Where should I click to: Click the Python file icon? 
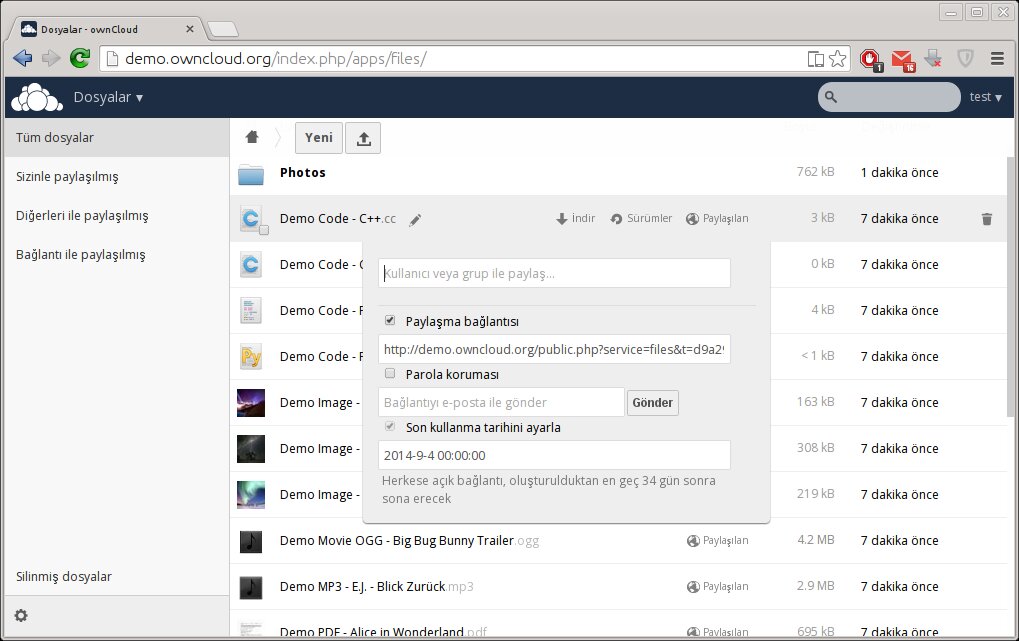[x=251, y=357]
